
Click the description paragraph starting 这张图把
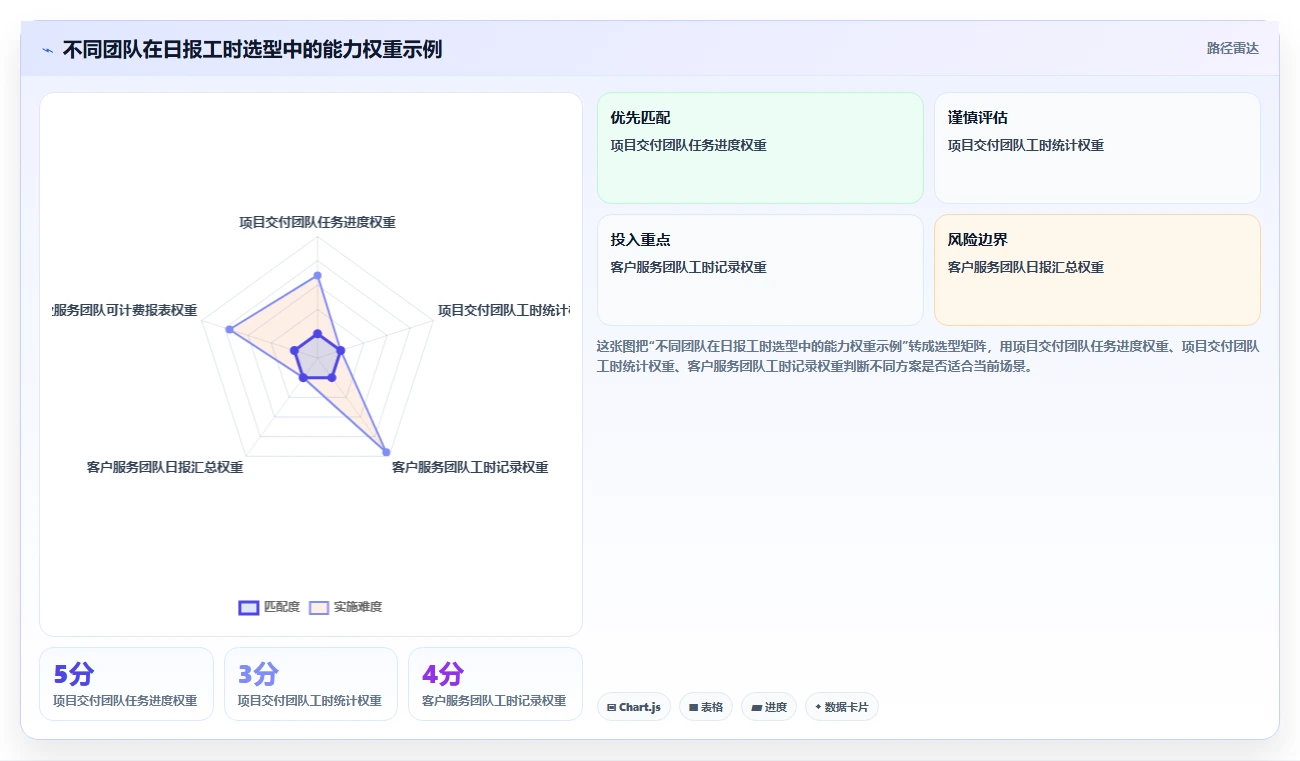(x=928, y=356)
